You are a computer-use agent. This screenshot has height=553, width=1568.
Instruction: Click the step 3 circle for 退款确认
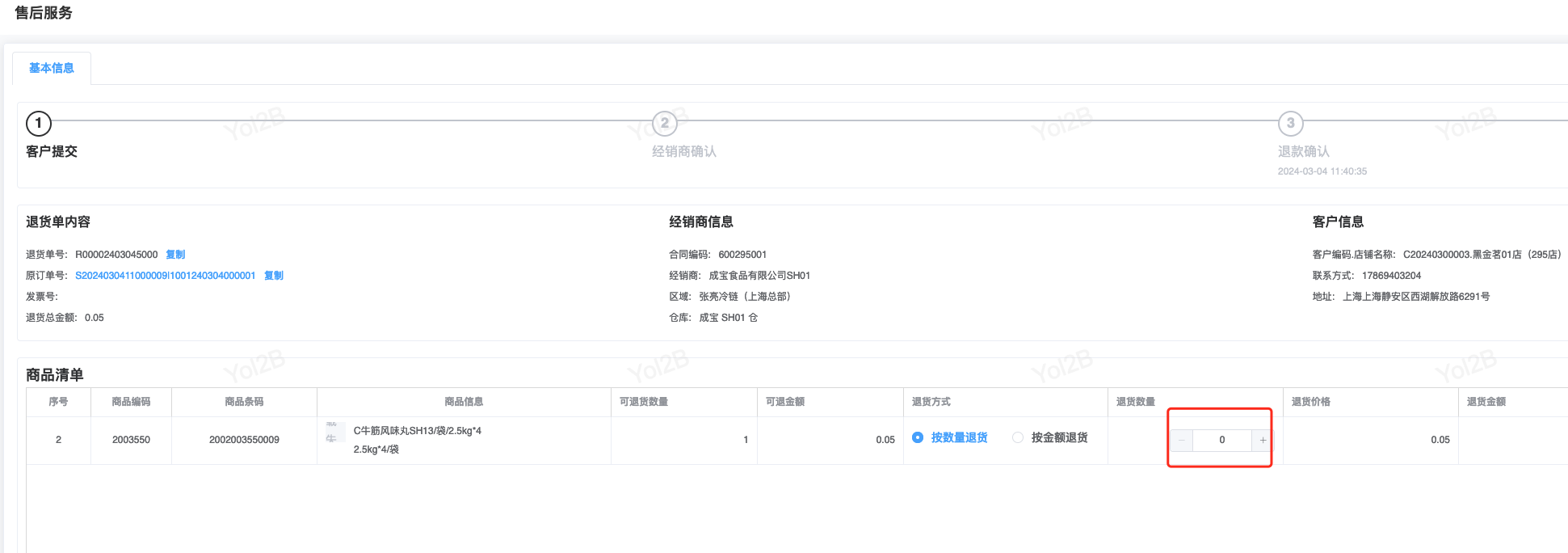1290,123
